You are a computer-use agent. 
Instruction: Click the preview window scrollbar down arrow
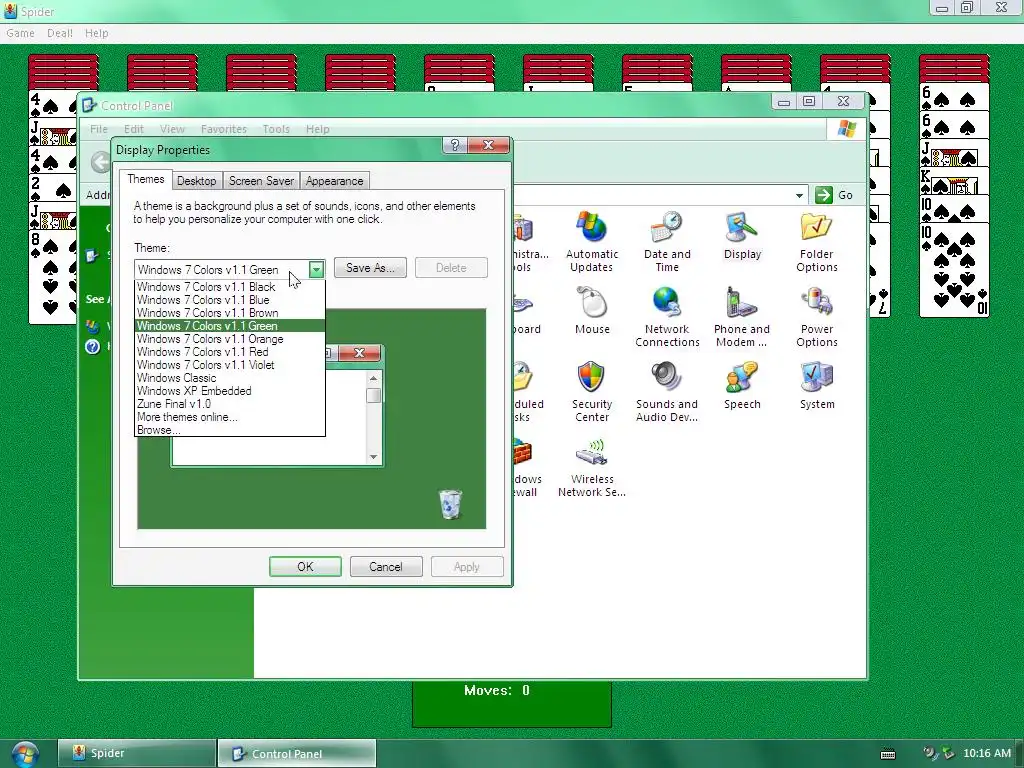tap(374, 457)
